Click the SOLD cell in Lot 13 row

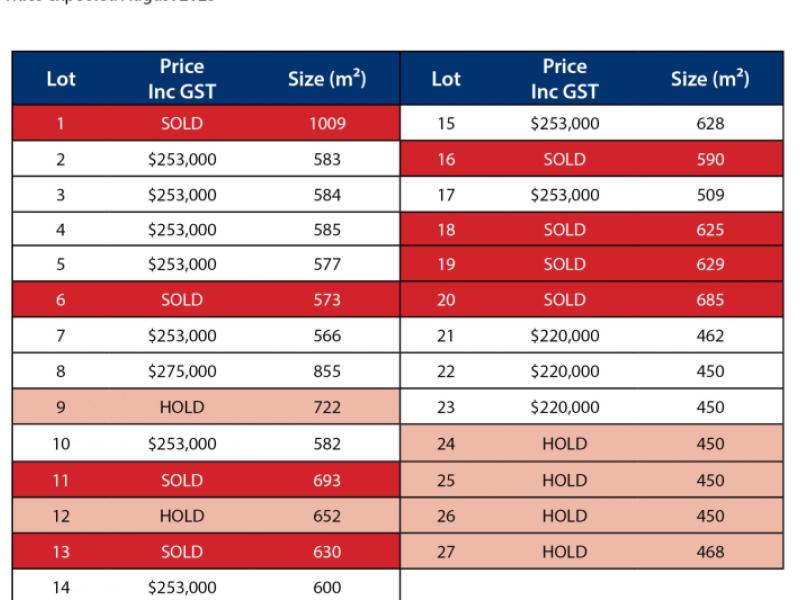(x=181, y=552)
